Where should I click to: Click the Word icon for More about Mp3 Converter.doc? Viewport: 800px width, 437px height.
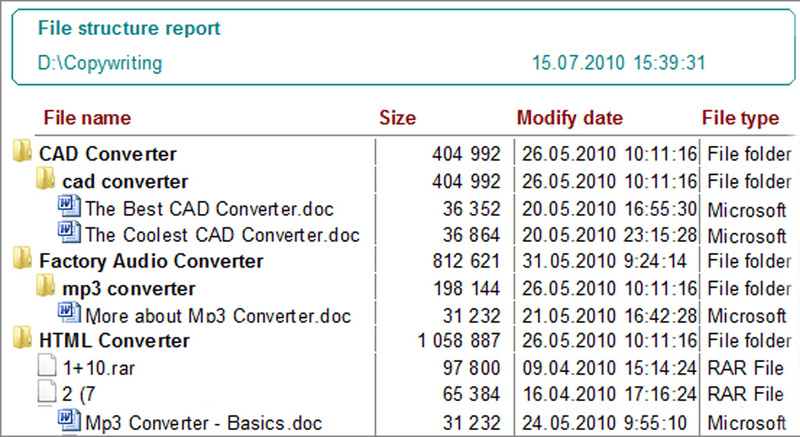click(x=69, y=313)
